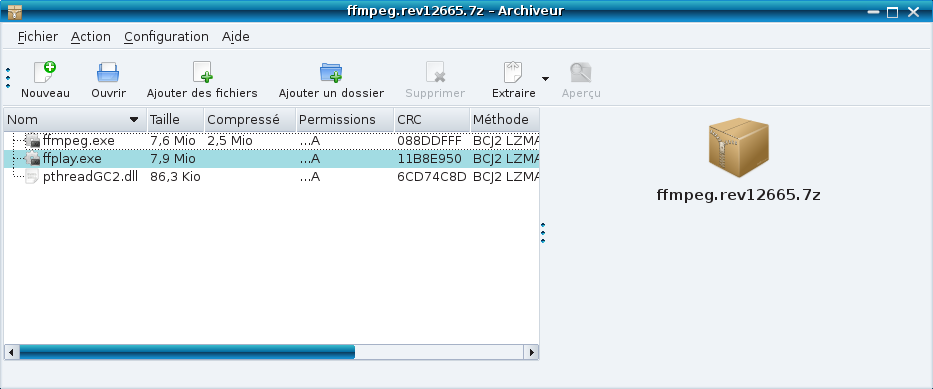Click the ffmpeg.exe file icon
933x389 pixels.
33,141
